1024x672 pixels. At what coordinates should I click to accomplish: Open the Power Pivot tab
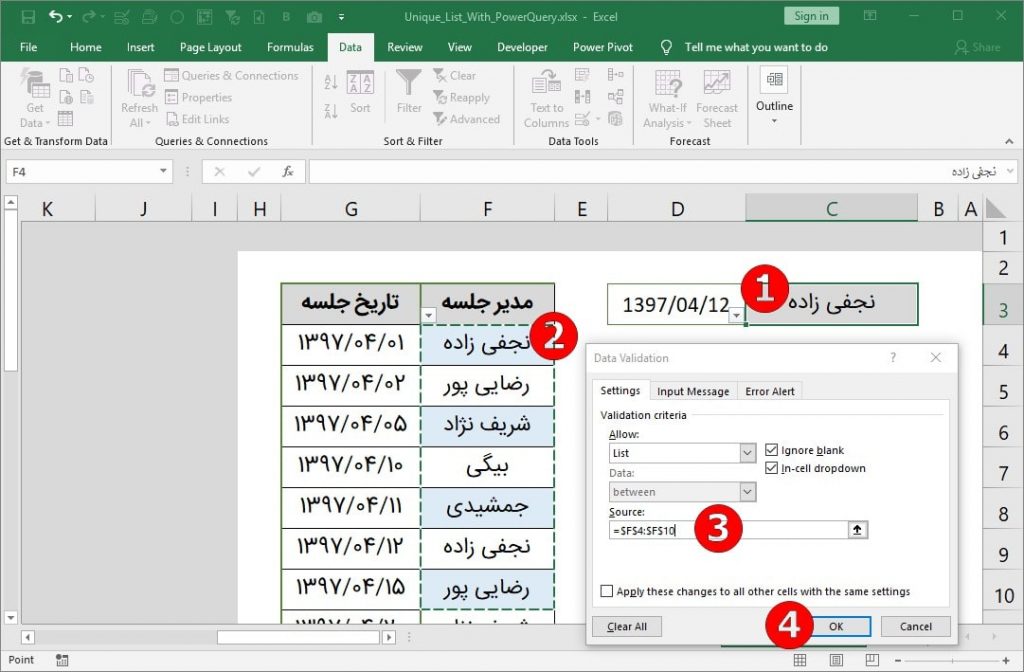603,47
